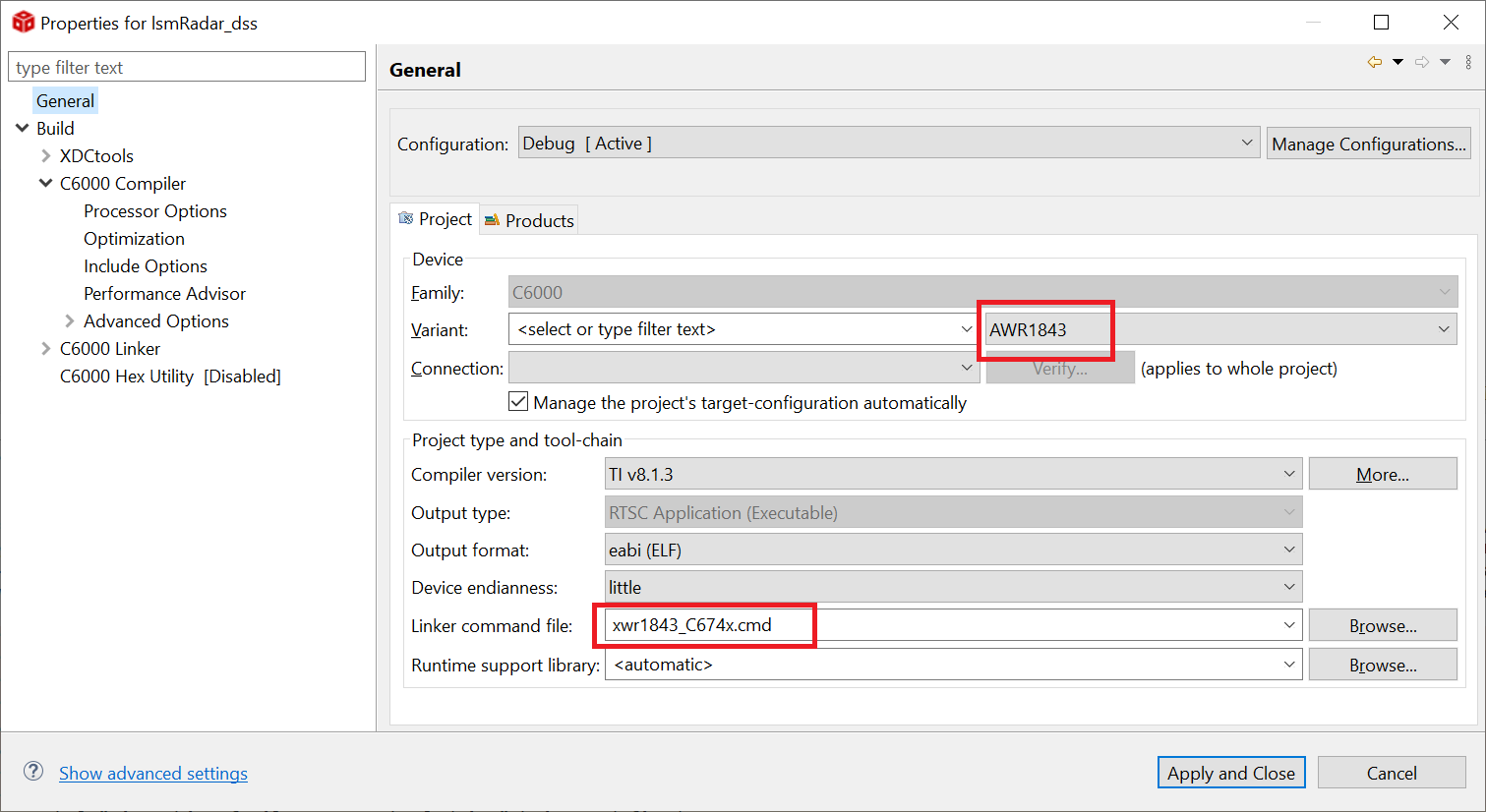1486x812 pixels.
Task: Select Advanced Options in the tree
Action: [155, 320]
